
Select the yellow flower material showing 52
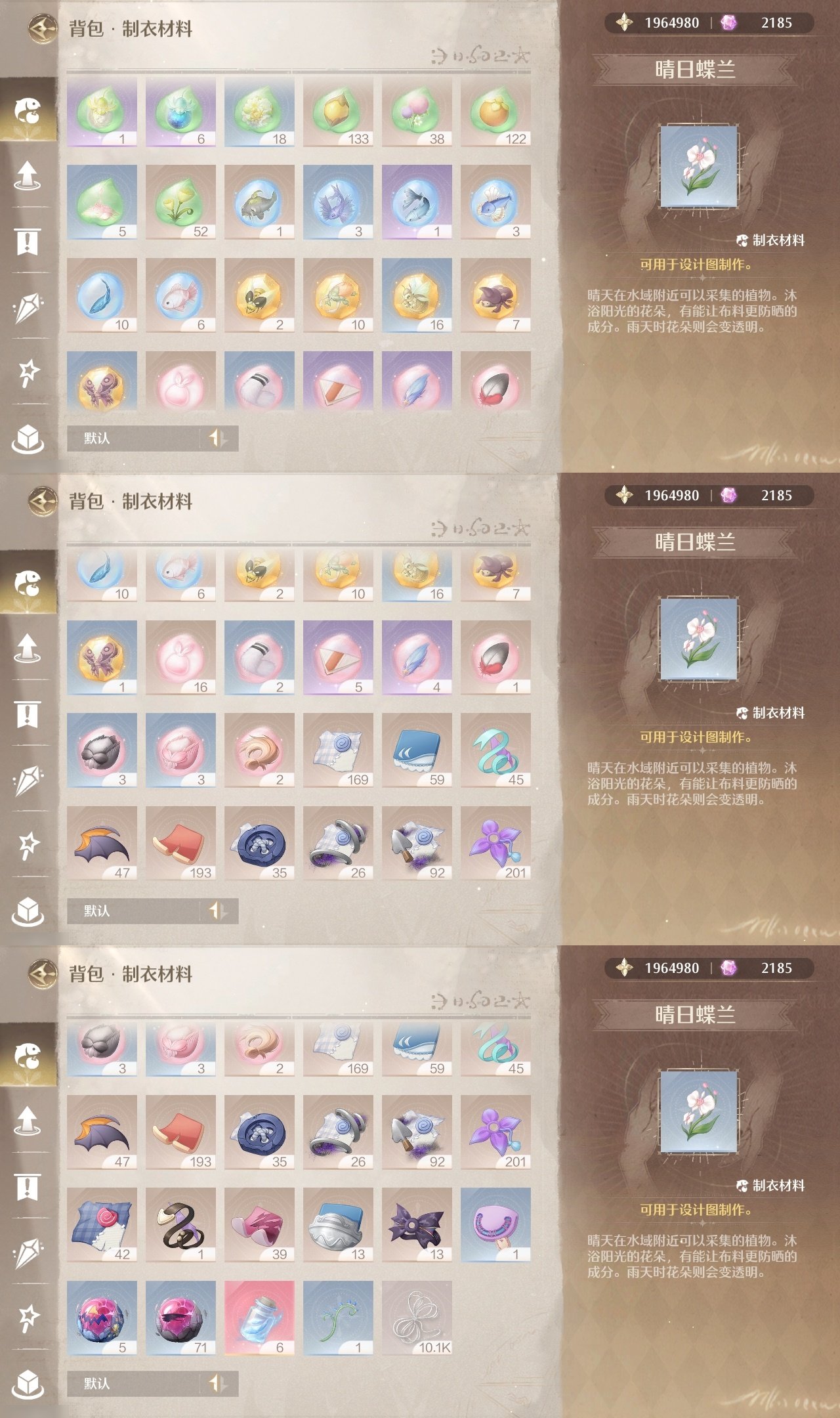point(180,202)
